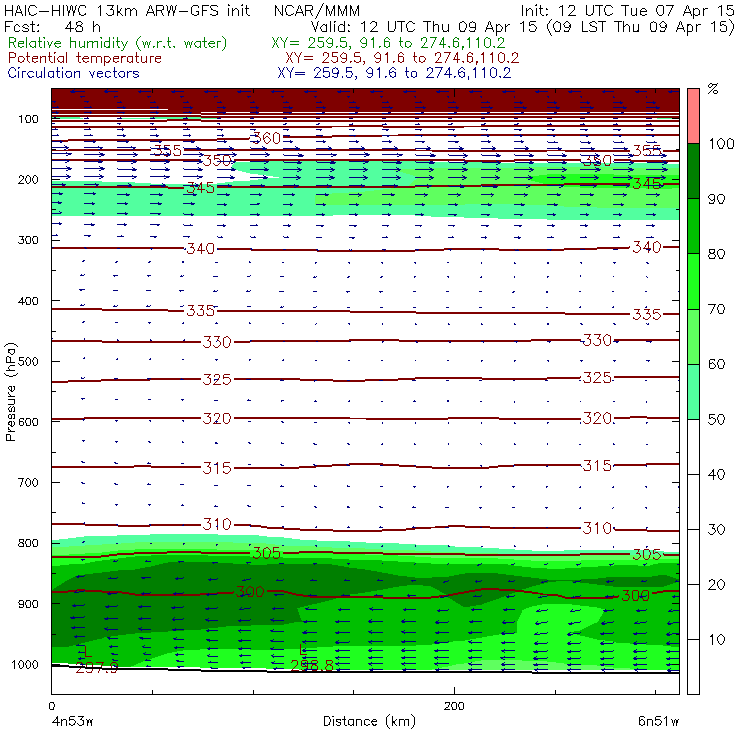Click the 'Valid: 12 UTC Thu 09 Apr 15' text

pyautogui.click(x=424, y=26)
